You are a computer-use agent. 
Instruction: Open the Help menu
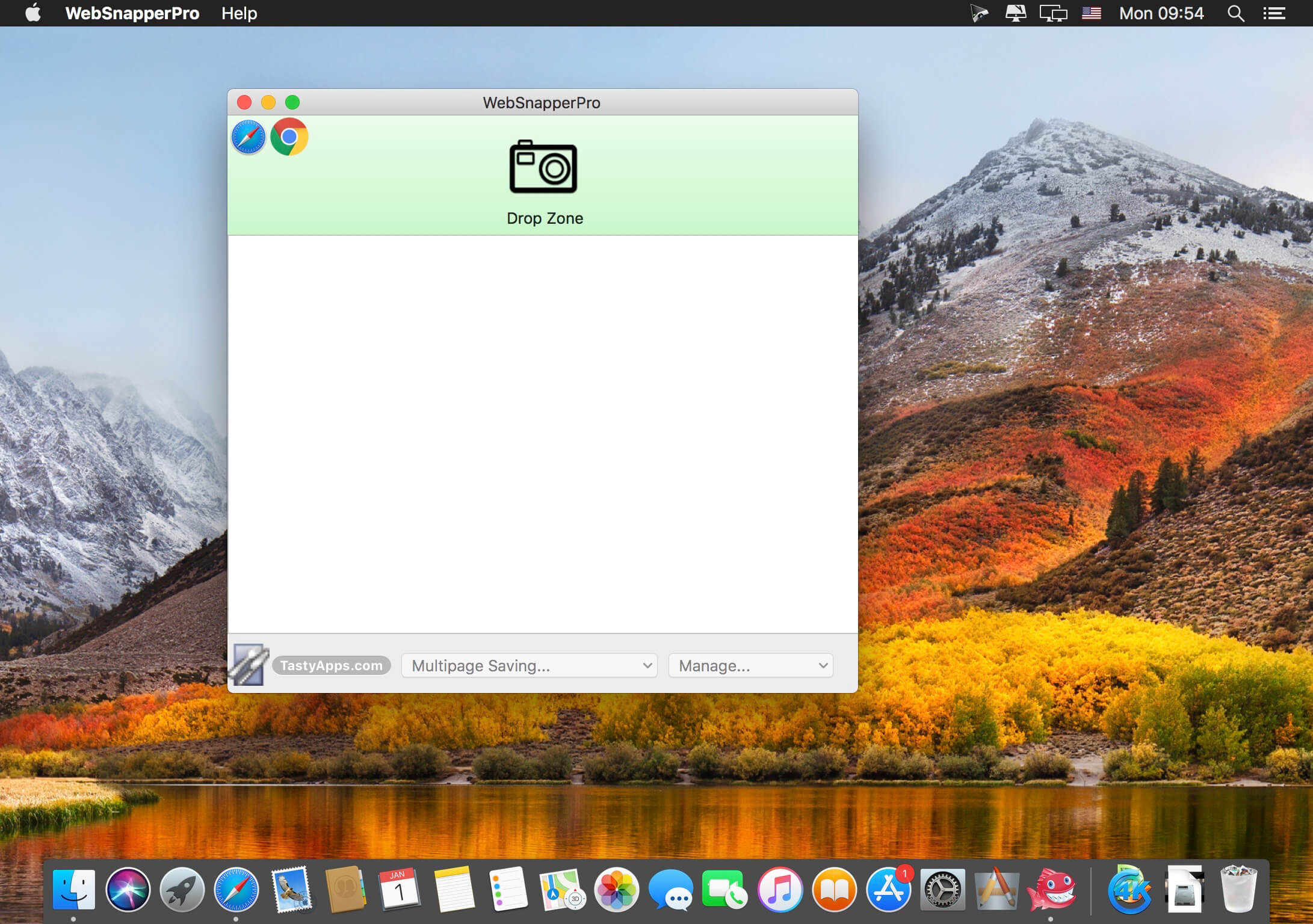[x=239, y=13]
